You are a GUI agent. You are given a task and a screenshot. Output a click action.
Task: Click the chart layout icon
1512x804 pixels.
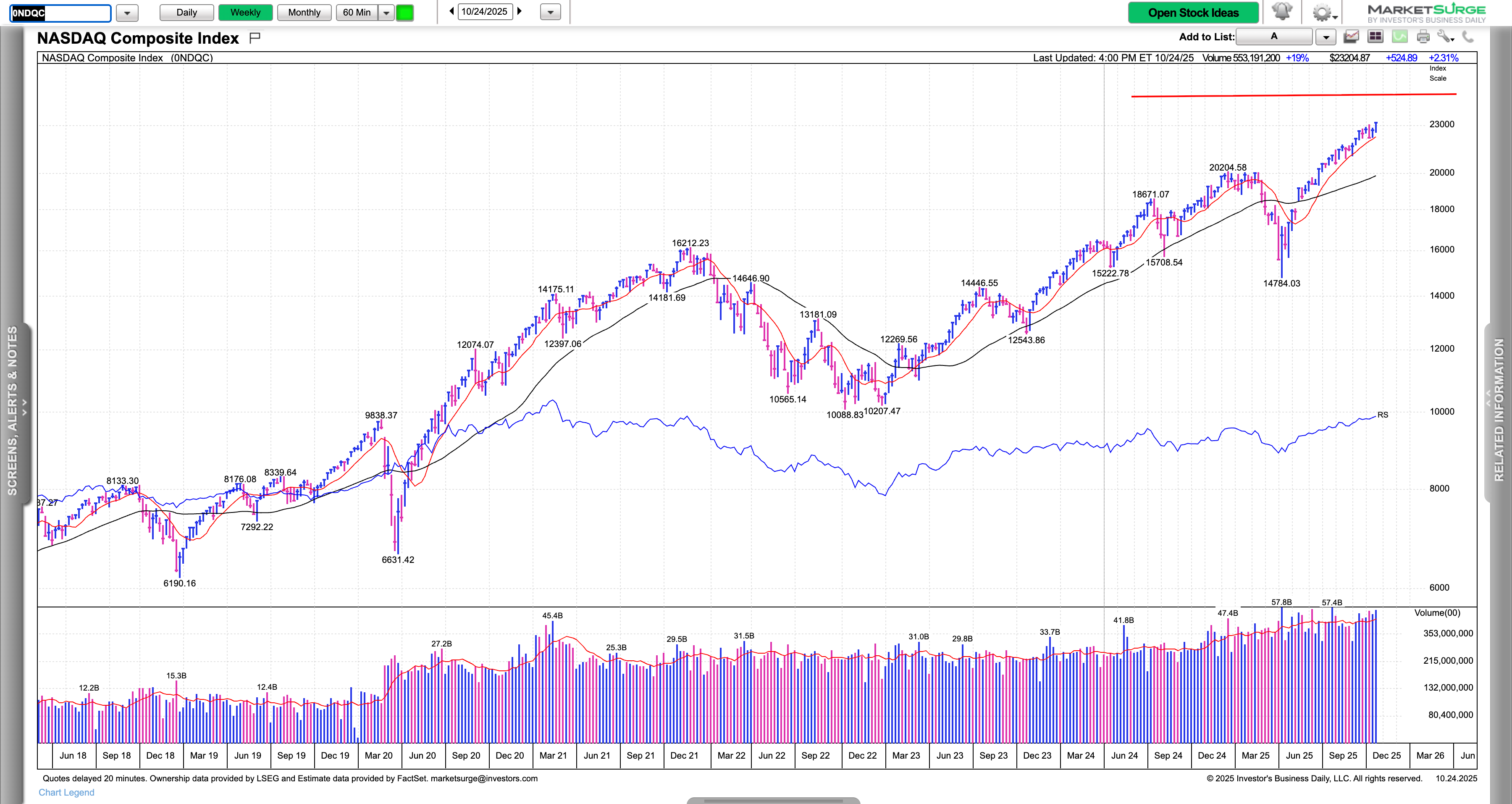1351,37
